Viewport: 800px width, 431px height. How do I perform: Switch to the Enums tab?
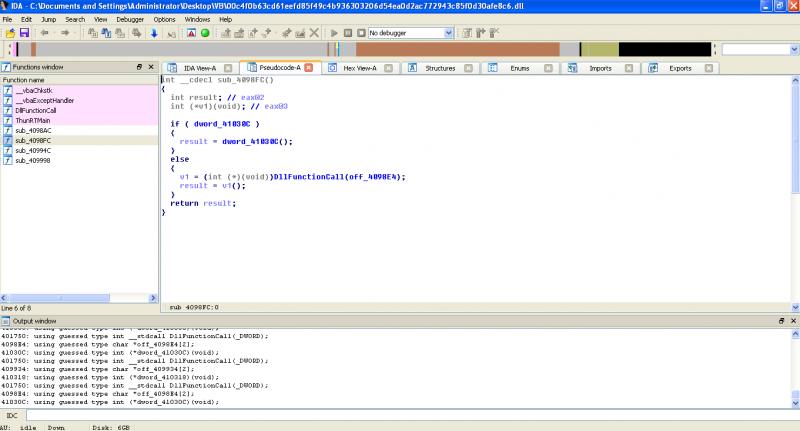[x=519, y=68]
